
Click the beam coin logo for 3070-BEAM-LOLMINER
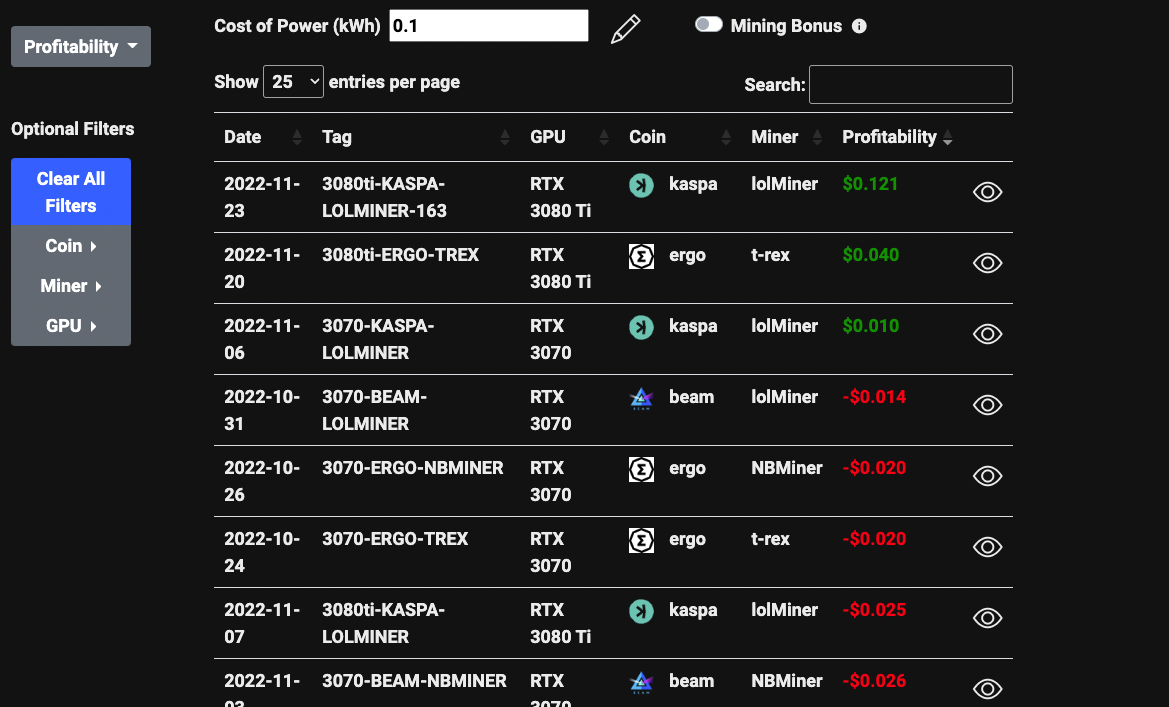click(641, 398)
